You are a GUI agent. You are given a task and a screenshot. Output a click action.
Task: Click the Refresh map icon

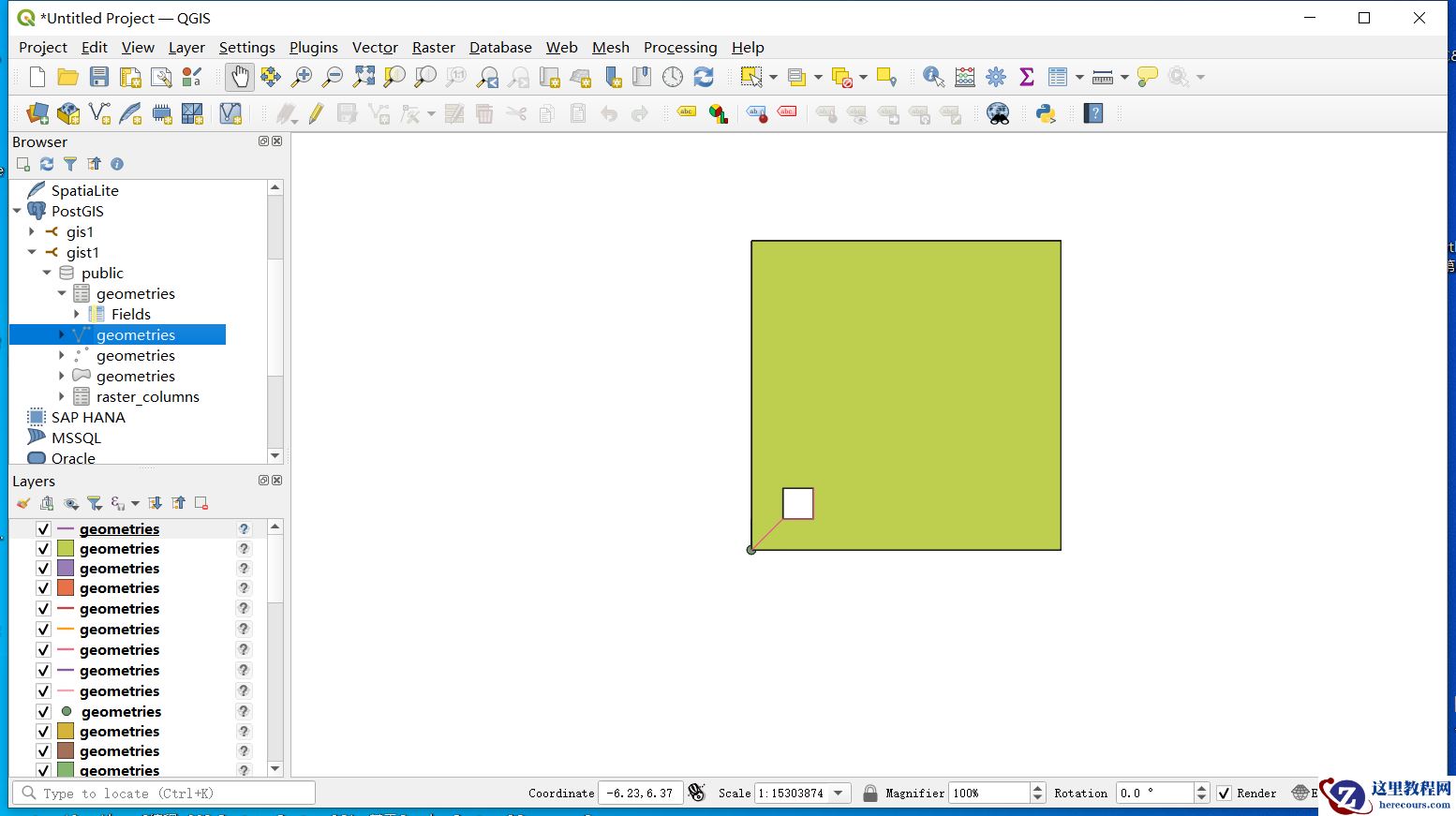(x=704, y=77)
